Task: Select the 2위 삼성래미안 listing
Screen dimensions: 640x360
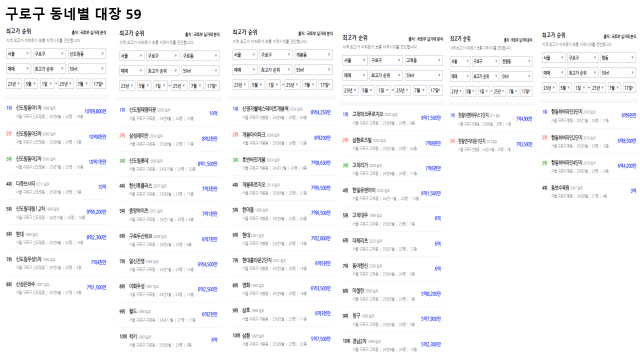Action: point(169,139)
